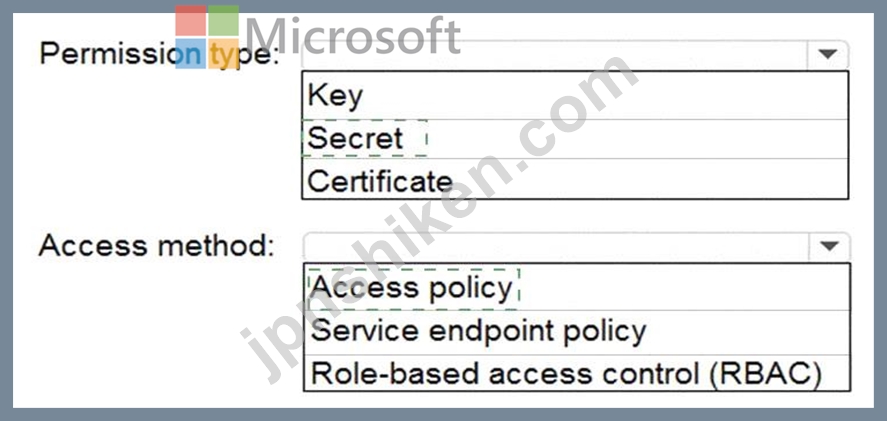Click the Permission type dropdown arrow

[x=828, y=54]
